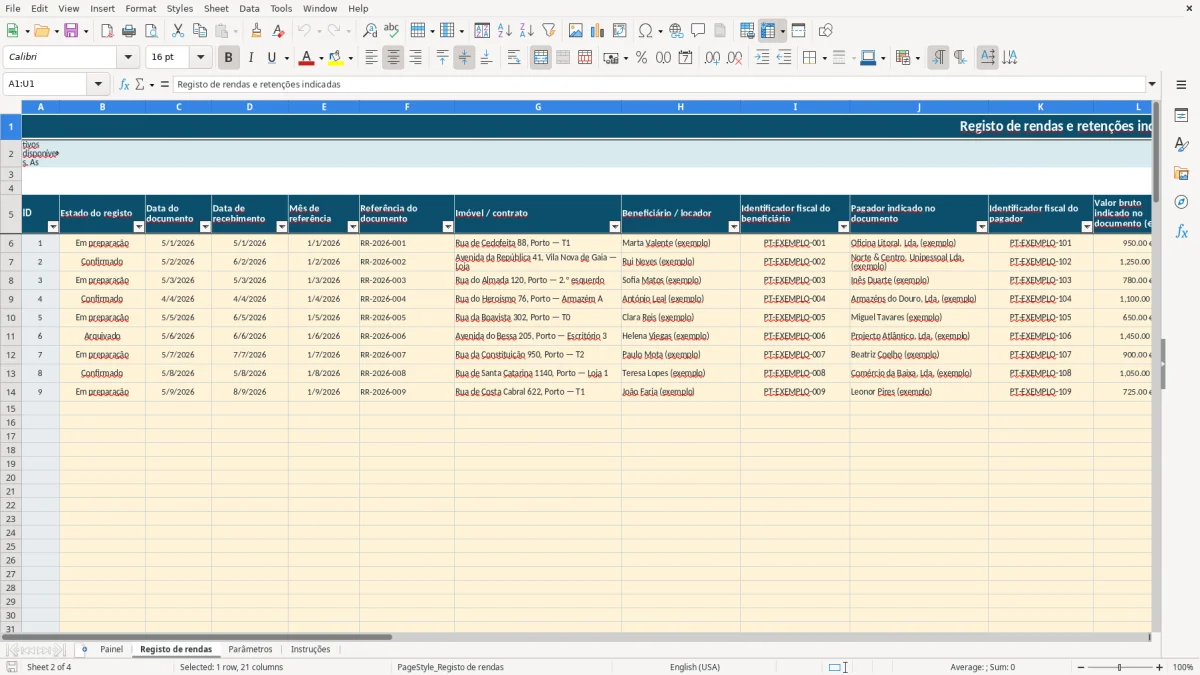This screenshot has height=675, width=1200.
Task: Switch to the Painel sheet tab
Action: coord(111,649)
